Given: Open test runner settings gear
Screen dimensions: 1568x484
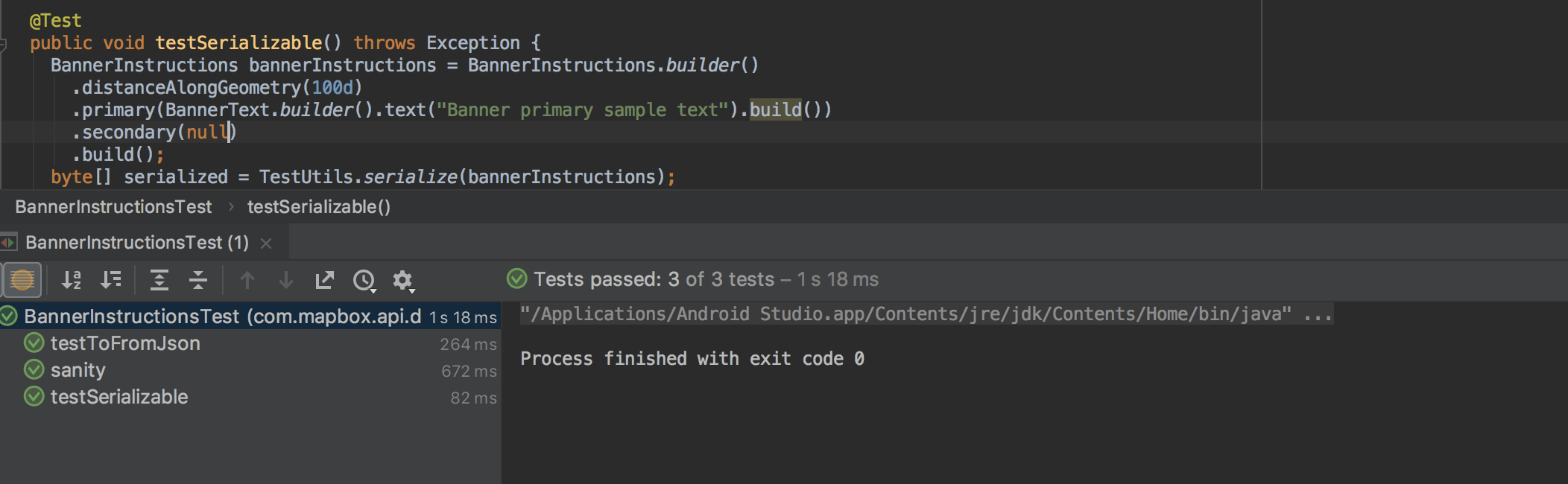Looking at the screenshot, I should (403, 281).
